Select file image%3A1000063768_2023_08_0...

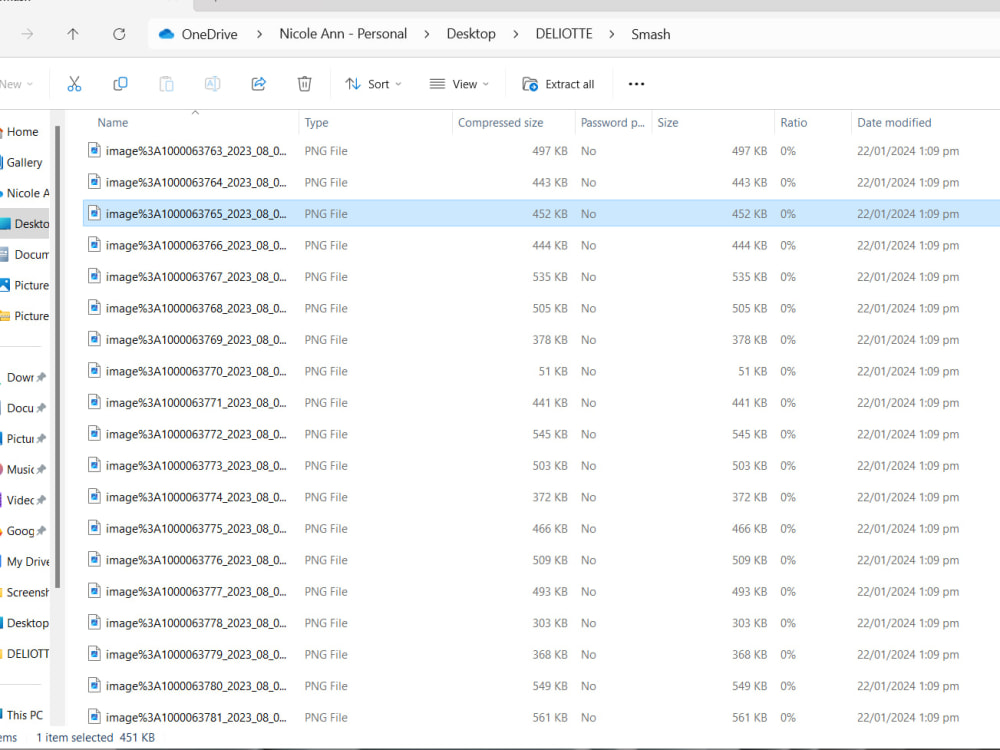tap(196, 308)
